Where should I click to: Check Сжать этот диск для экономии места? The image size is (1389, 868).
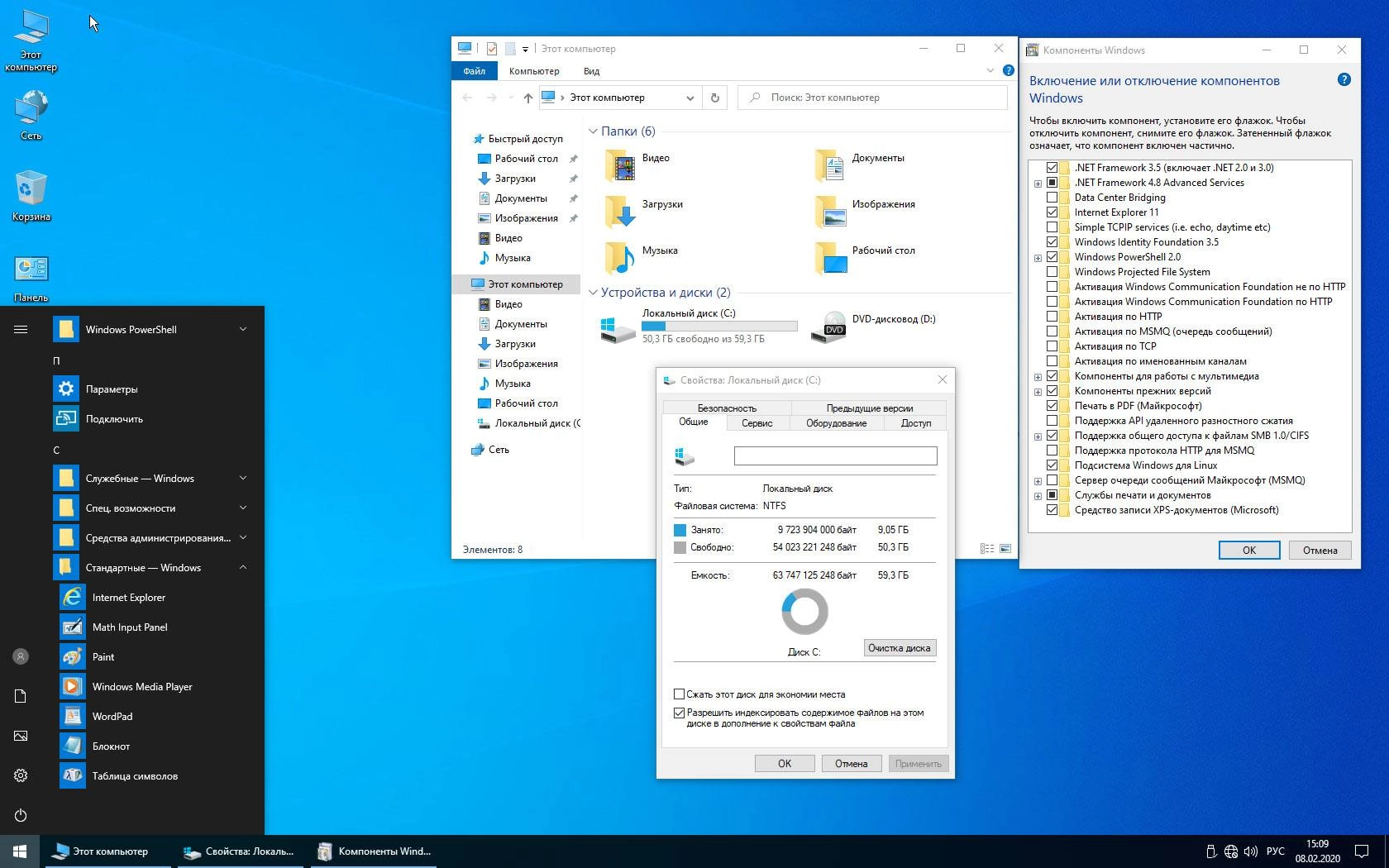679,694
